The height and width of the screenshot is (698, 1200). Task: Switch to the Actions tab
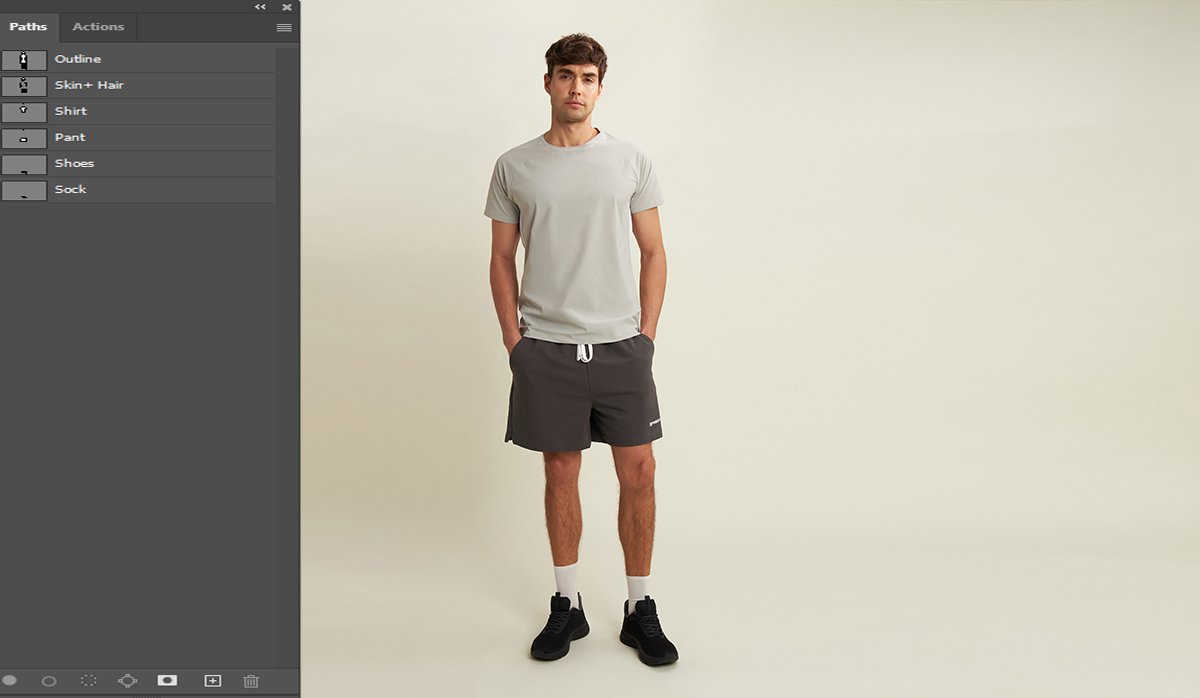point(98,27)
